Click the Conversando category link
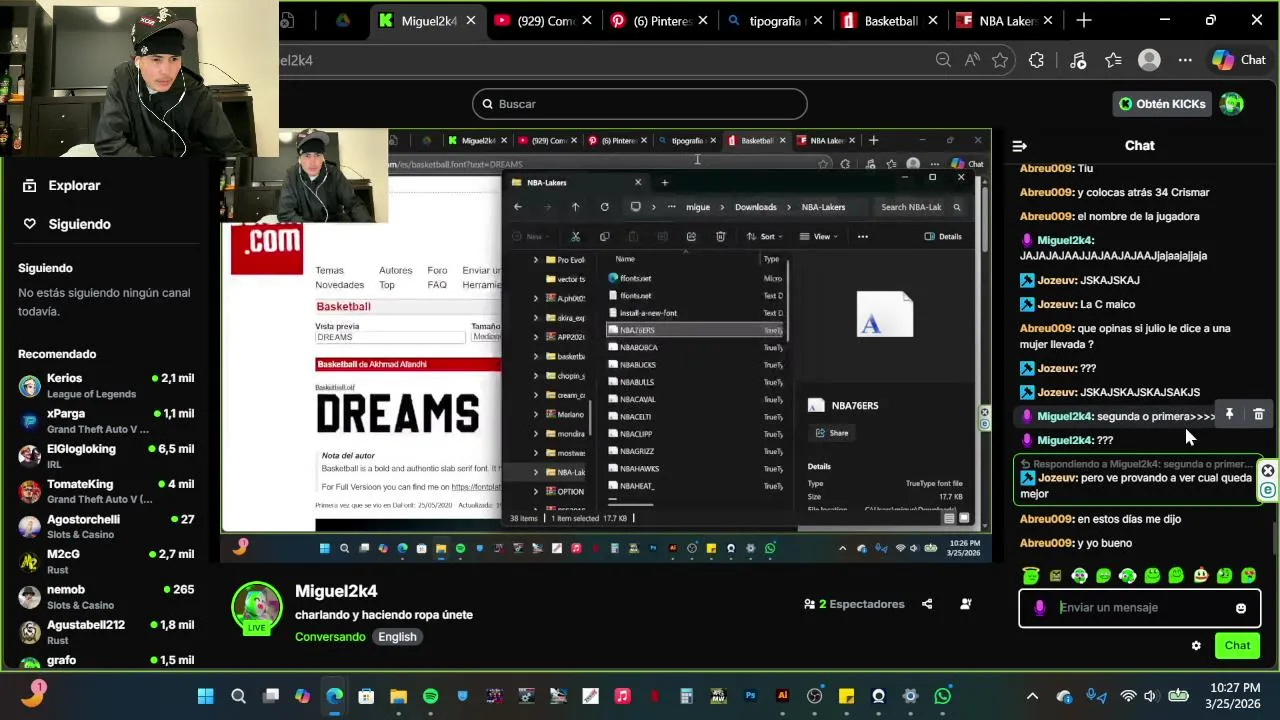Image resolution: width=1280 pixels, height=720 pixels. [330, 637]
